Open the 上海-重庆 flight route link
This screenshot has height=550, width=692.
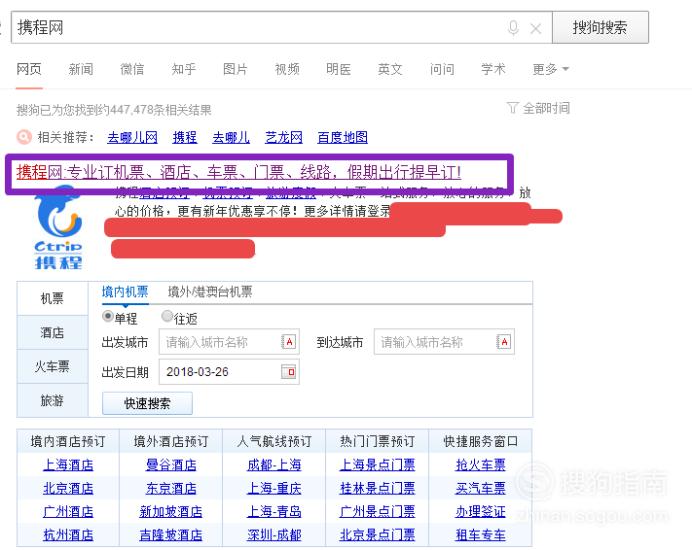point(274,488)
